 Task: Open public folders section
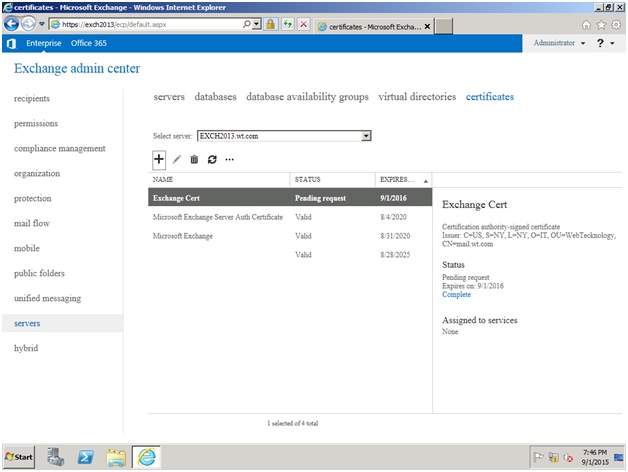click(x=39, y=273)
